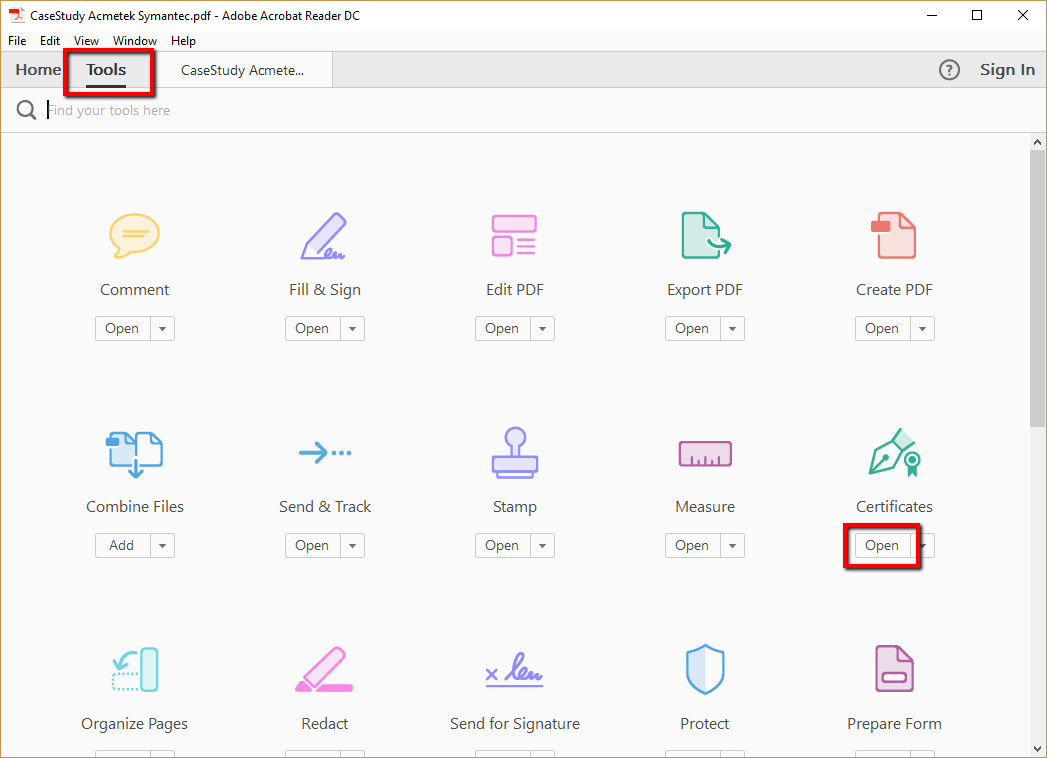Expand the Stamp dropdown arrow
The height and width of the screenshot is (758, 1047).
coord(542,546)
